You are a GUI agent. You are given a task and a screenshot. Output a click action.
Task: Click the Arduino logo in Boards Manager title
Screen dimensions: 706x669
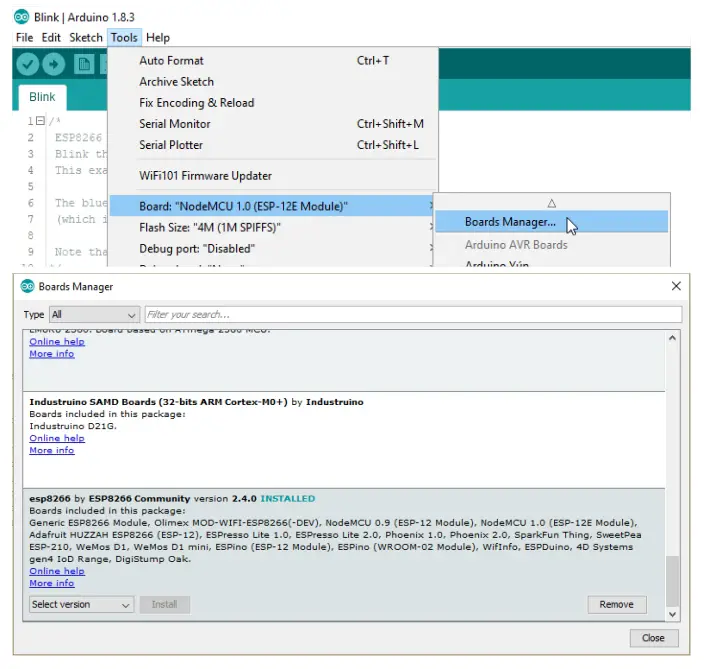(27, 286)
